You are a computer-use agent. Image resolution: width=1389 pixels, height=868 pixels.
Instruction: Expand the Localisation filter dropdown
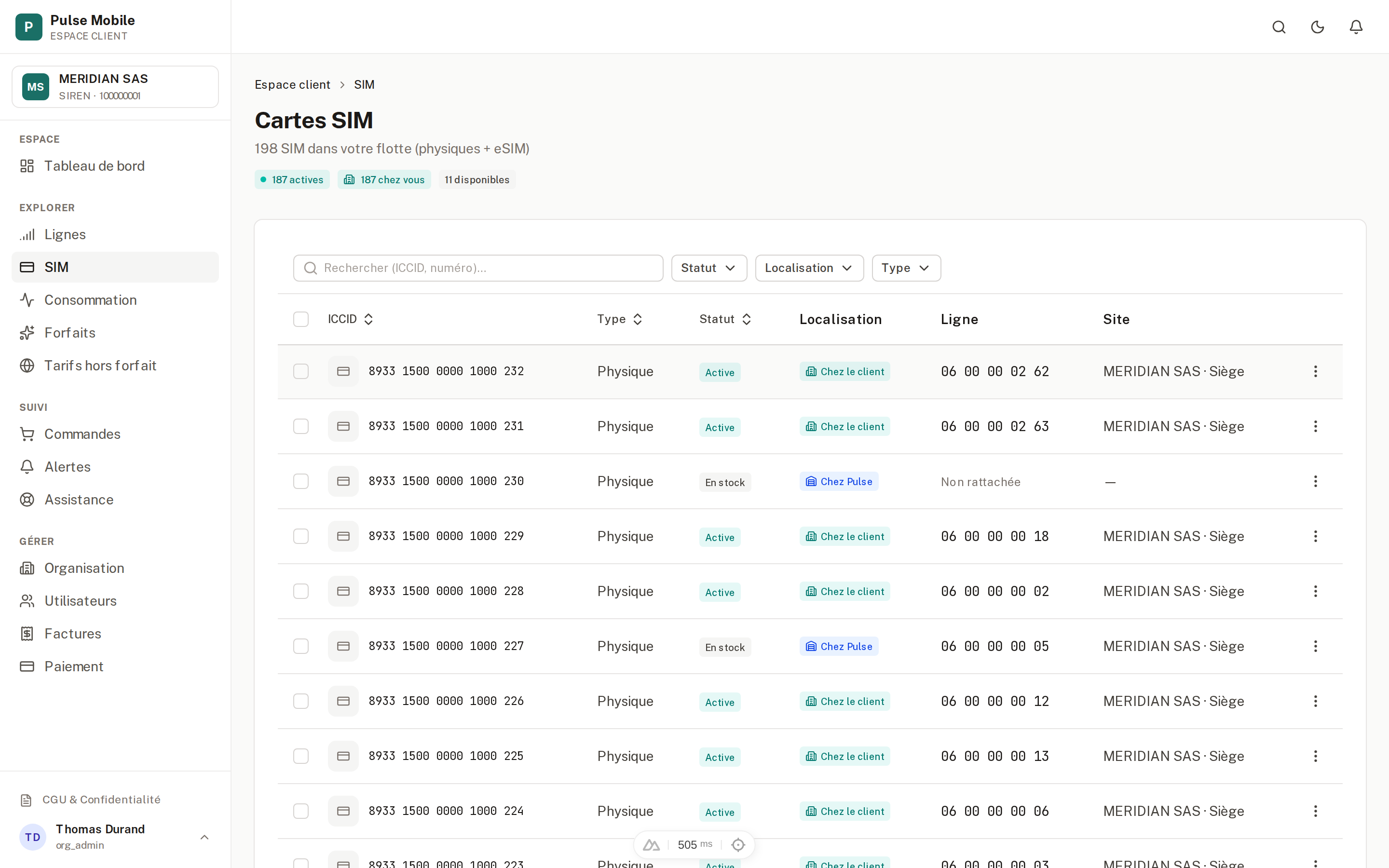tap(809, 268)
